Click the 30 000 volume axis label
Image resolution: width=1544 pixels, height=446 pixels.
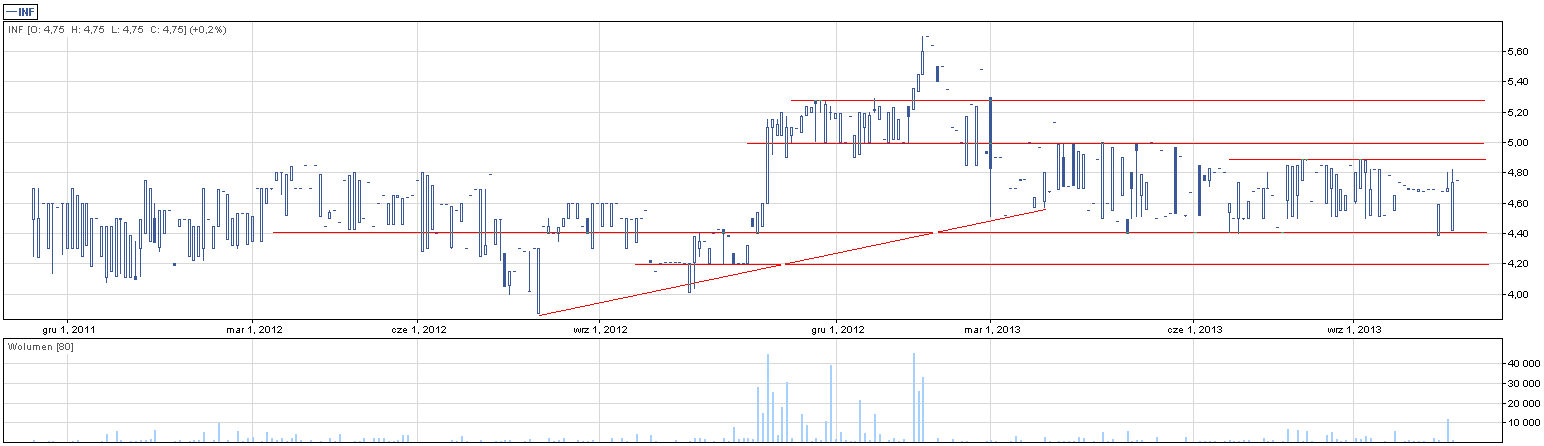[x=1522, y=384]
